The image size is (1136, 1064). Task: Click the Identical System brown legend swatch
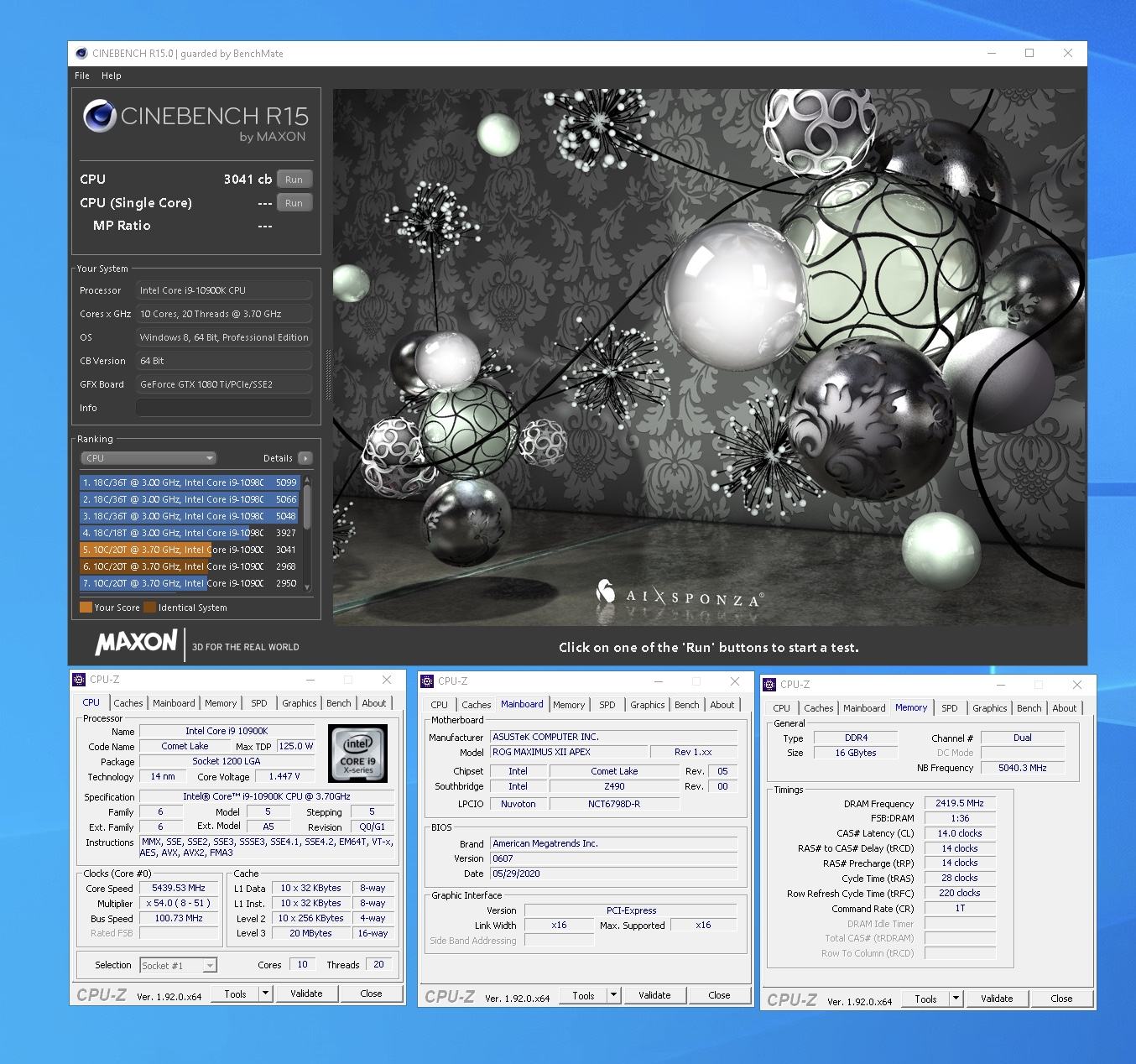[149, 608]
